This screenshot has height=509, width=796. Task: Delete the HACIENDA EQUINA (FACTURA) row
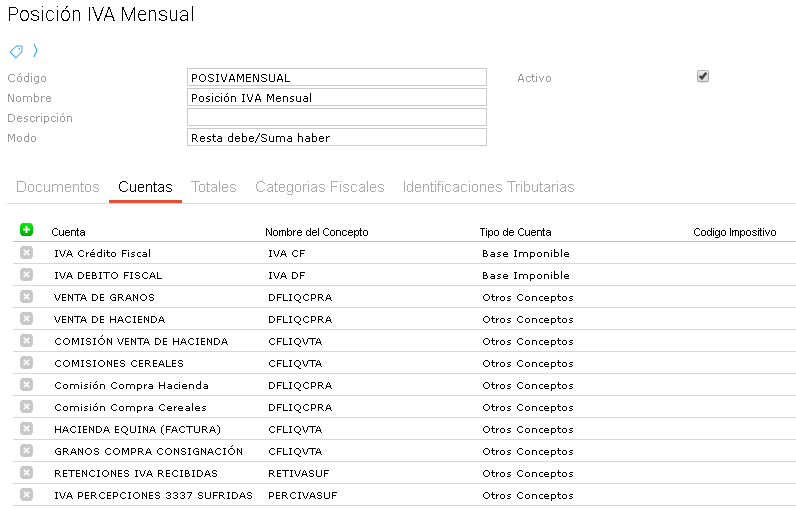[x=26, y=429]
